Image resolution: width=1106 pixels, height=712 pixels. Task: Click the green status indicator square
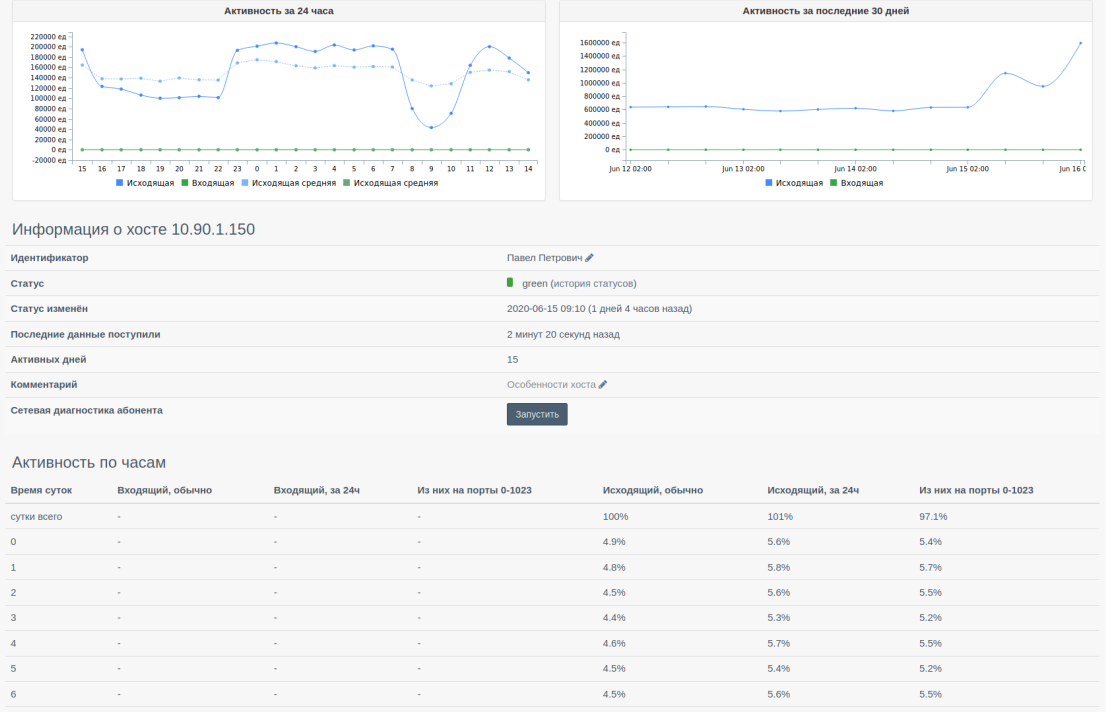tap(511, 283)
